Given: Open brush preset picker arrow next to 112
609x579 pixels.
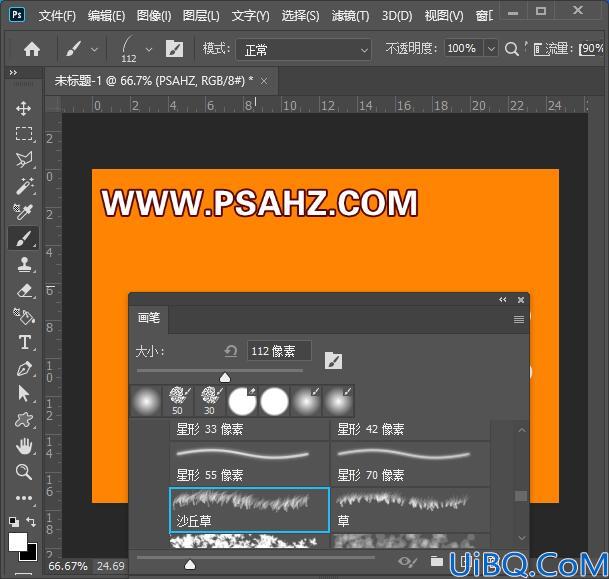Looking at the screenshot, I should coord(149,50).
